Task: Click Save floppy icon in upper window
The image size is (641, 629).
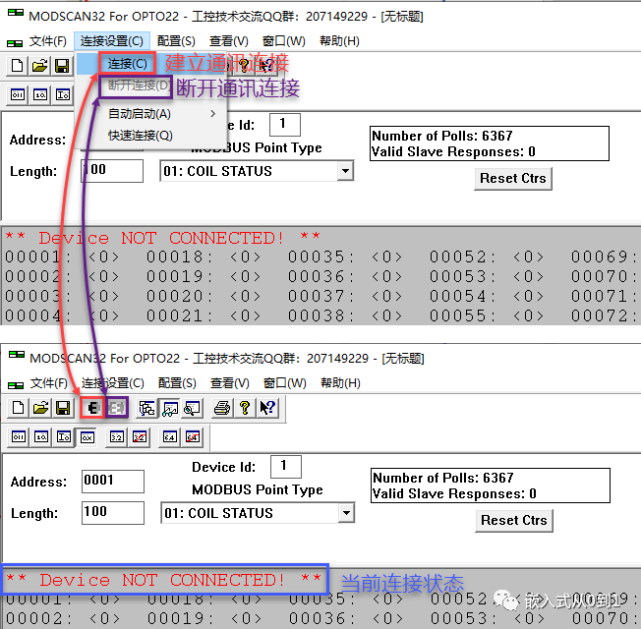Action: [x=62, y=66]
